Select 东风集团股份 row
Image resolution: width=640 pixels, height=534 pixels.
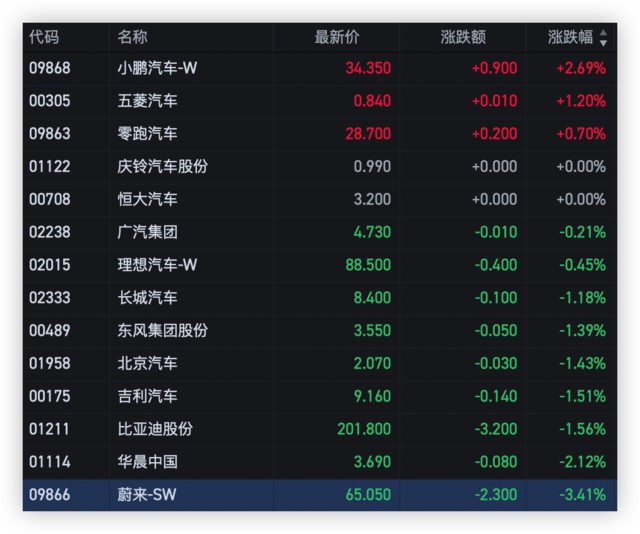[x=162, y=330]
